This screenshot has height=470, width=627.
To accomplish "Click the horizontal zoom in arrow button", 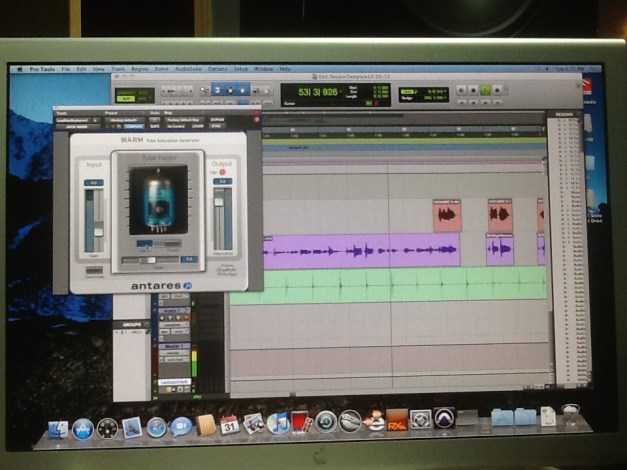I will (190, 91).
